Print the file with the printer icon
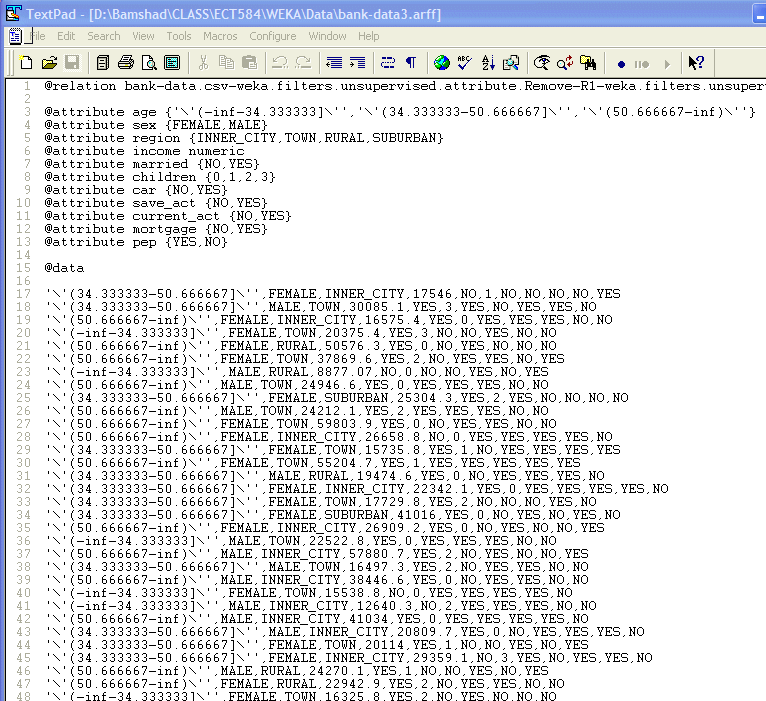Image resolution: width=766 pixels, height=701 pixels. [125, 63]
